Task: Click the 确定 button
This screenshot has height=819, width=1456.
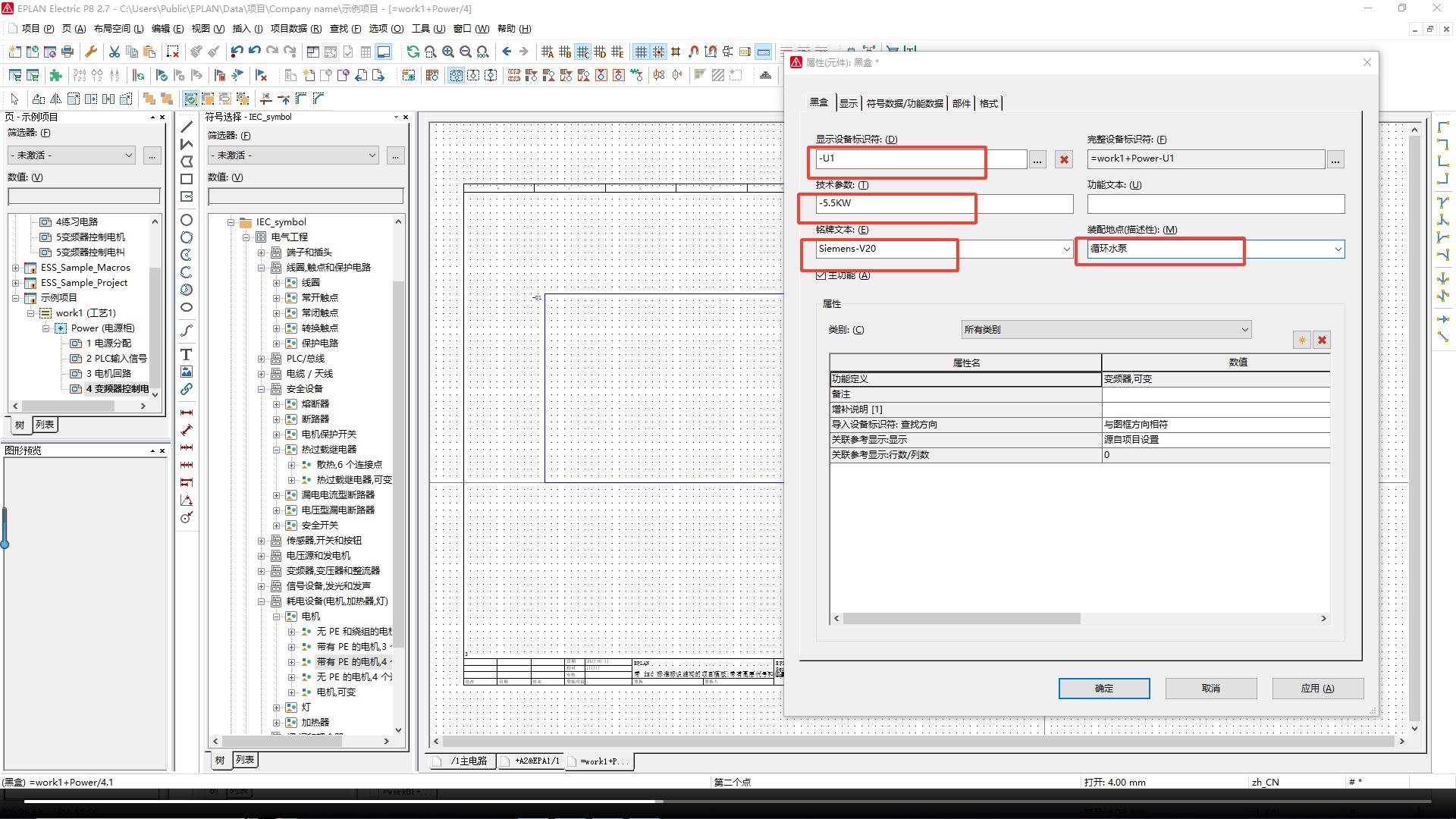Action: (x=1103, y=688)
